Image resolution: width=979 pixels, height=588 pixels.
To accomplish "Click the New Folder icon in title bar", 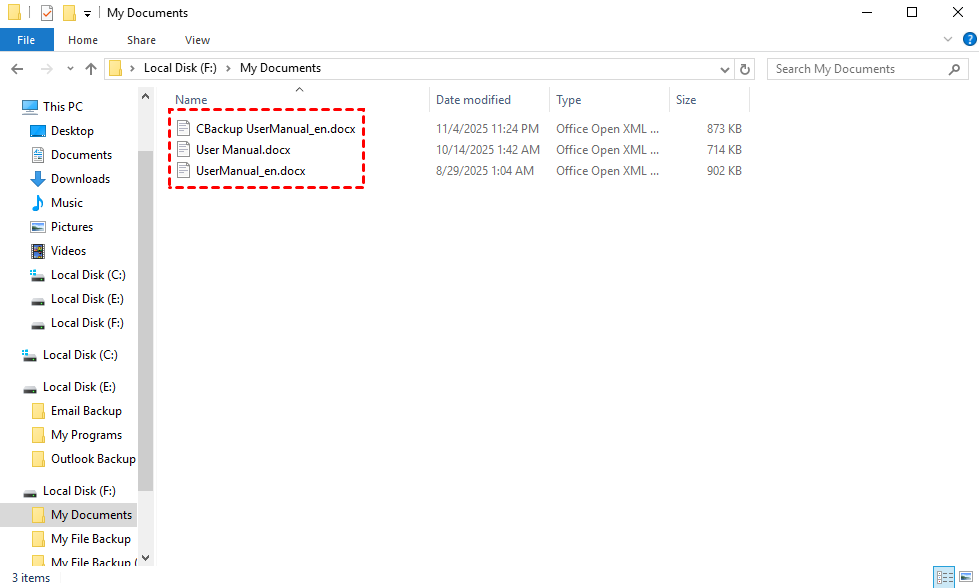I will 69,13.
